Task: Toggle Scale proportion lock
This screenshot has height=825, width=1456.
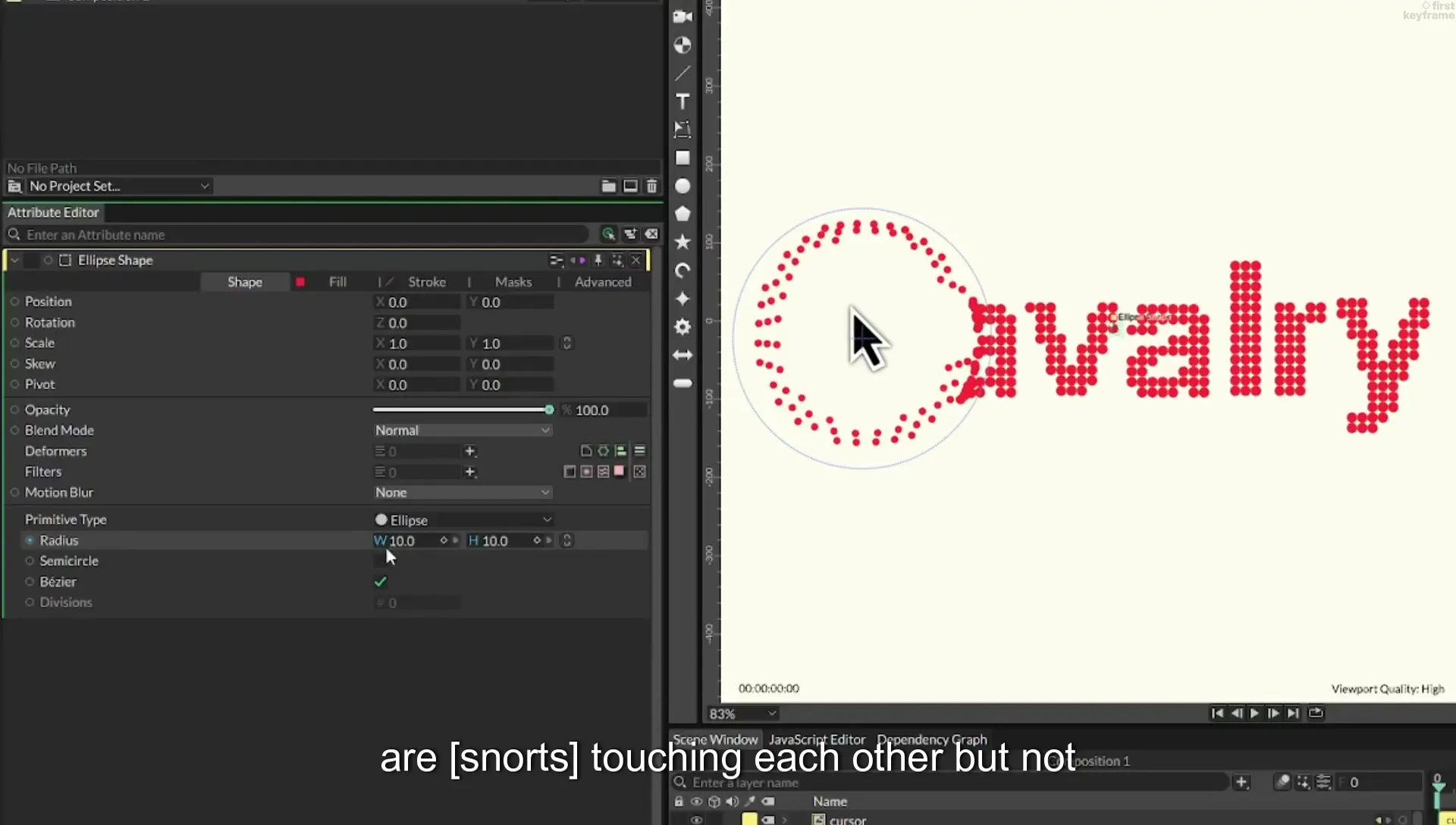Action: click(566, 343)
